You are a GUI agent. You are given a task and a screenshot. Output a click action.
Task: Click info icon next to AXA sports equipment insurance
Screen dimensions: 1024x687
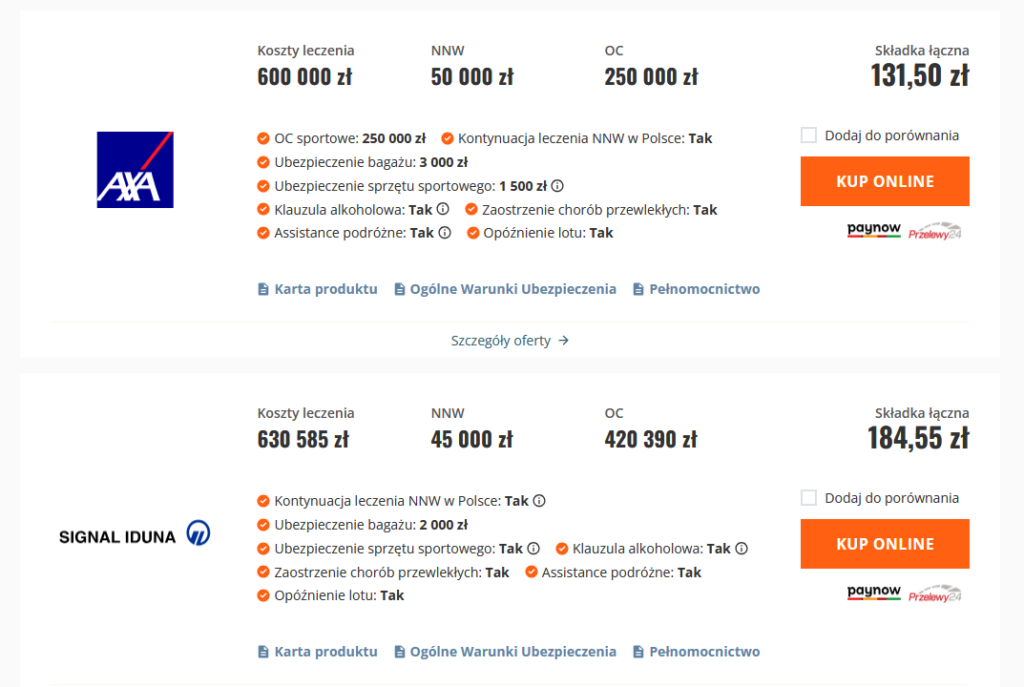click(557, 186)
